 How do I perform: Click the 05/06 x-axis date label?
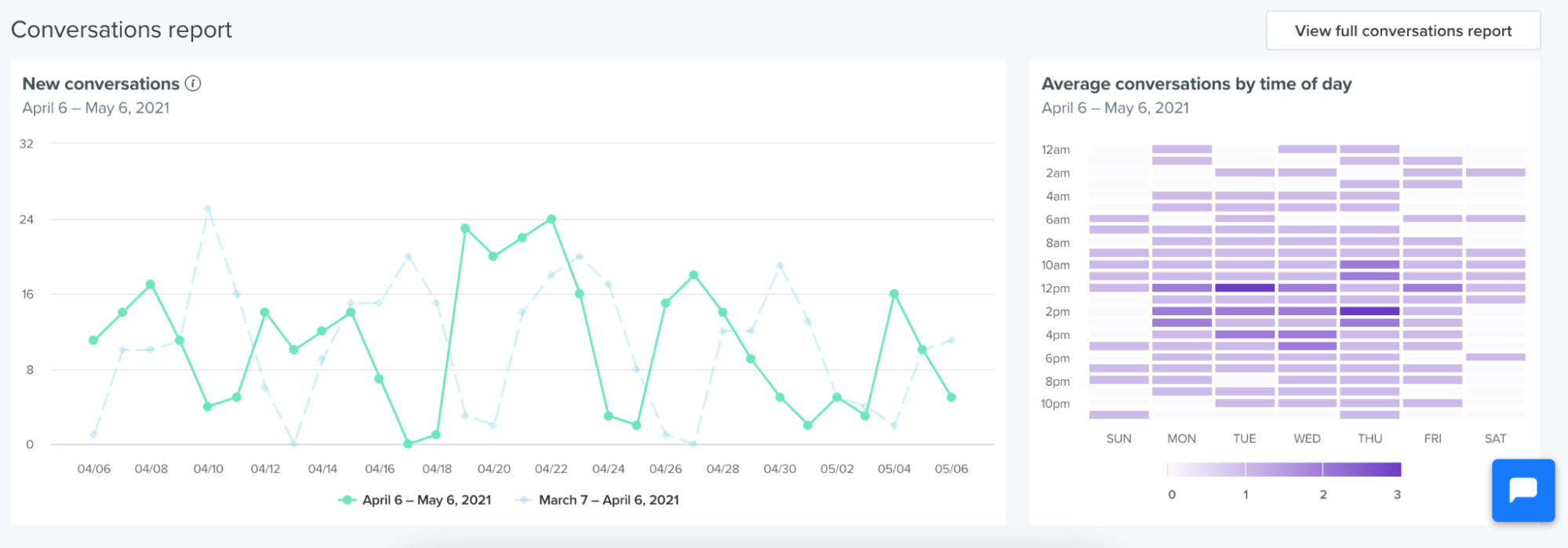pyautogui.click(x=951, y=469)
